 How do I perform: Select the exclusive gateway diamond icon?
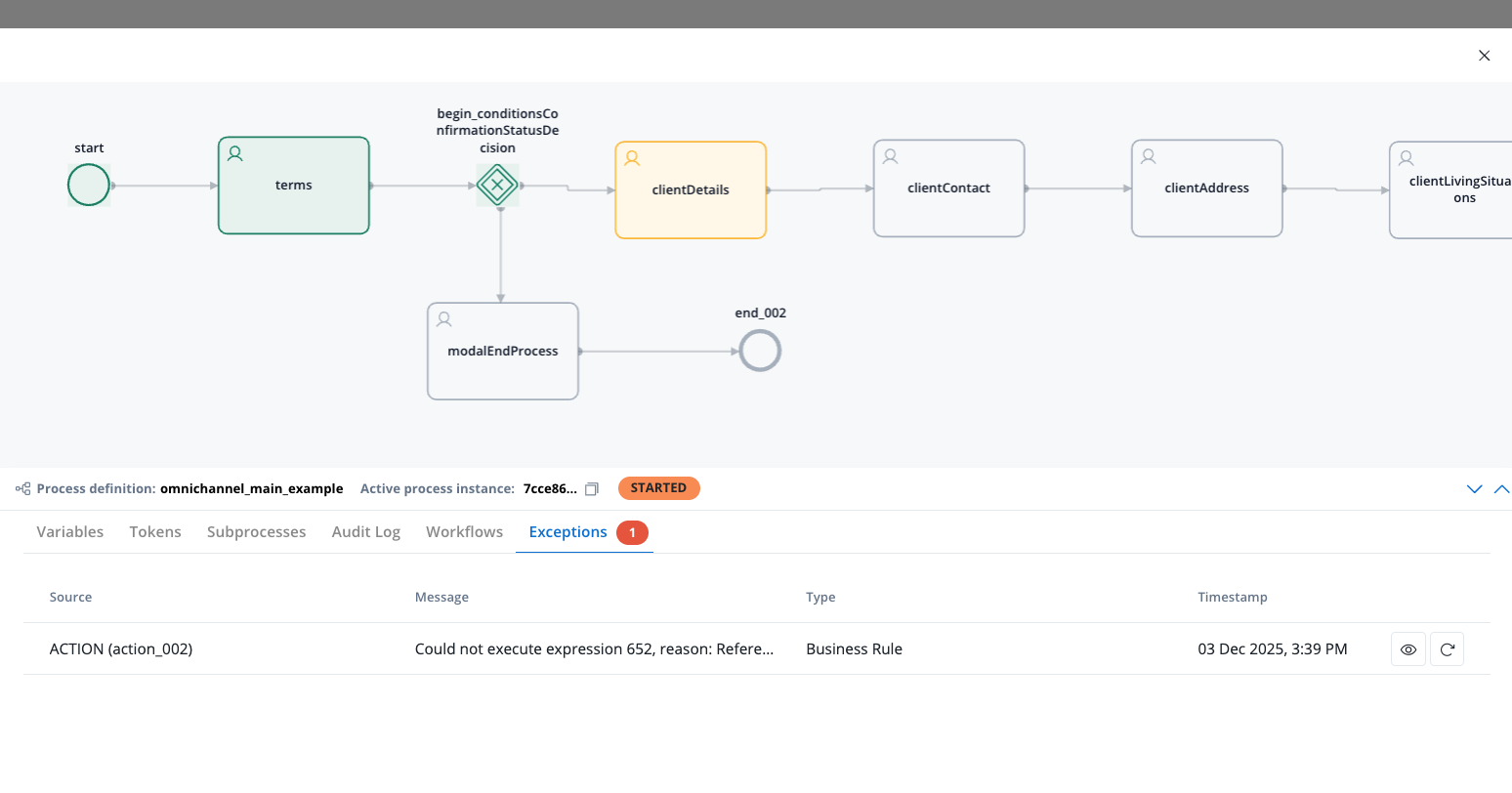pyautogui.click(x=497, y=185)
